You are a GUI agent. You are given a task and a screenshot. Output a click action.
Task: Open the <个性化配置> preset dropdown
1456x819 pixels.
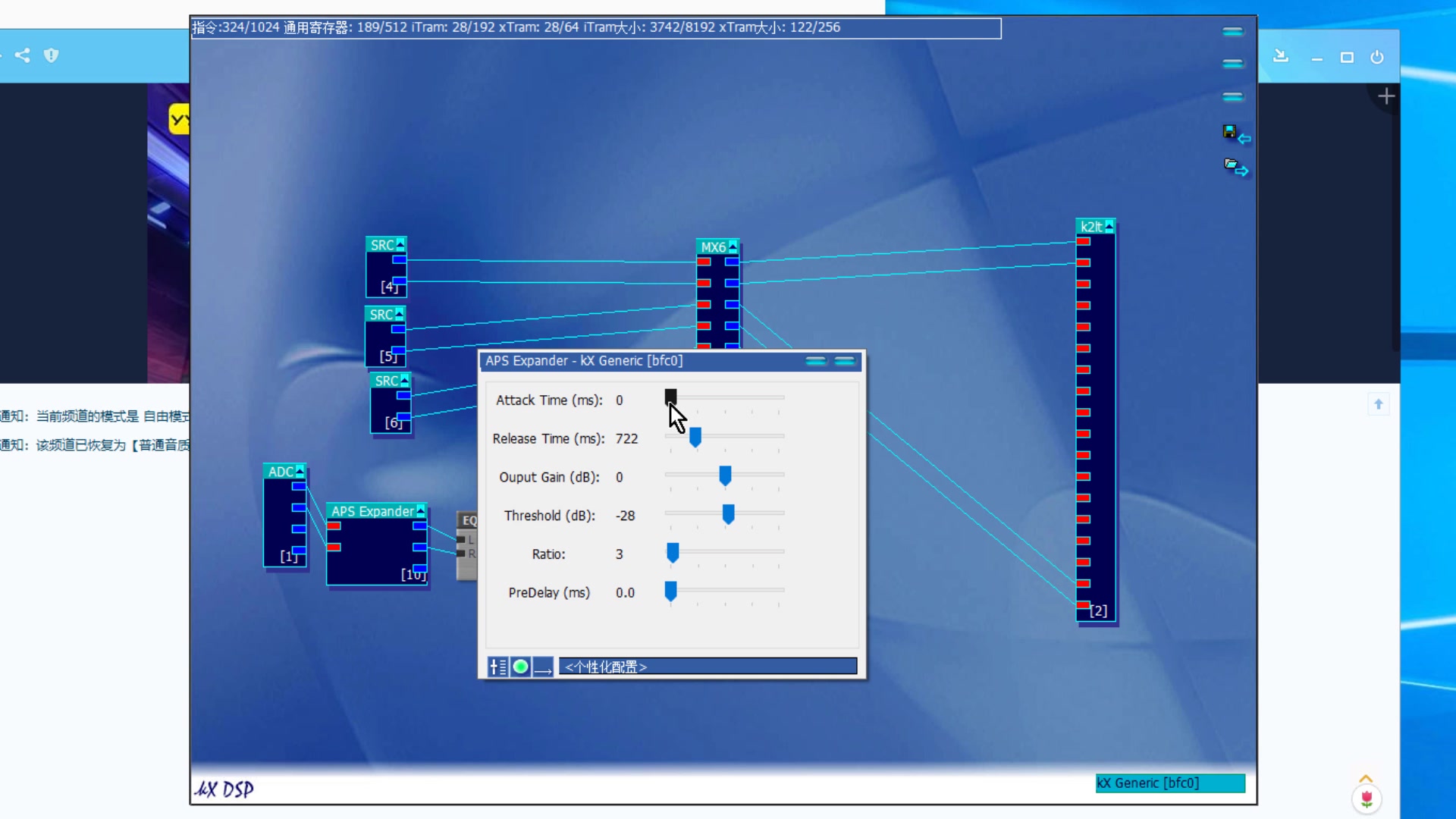(708, 667)
